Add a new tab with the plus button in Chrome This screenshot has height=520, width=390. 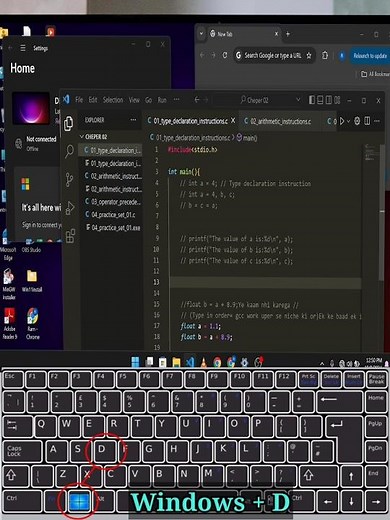[288, 34]
